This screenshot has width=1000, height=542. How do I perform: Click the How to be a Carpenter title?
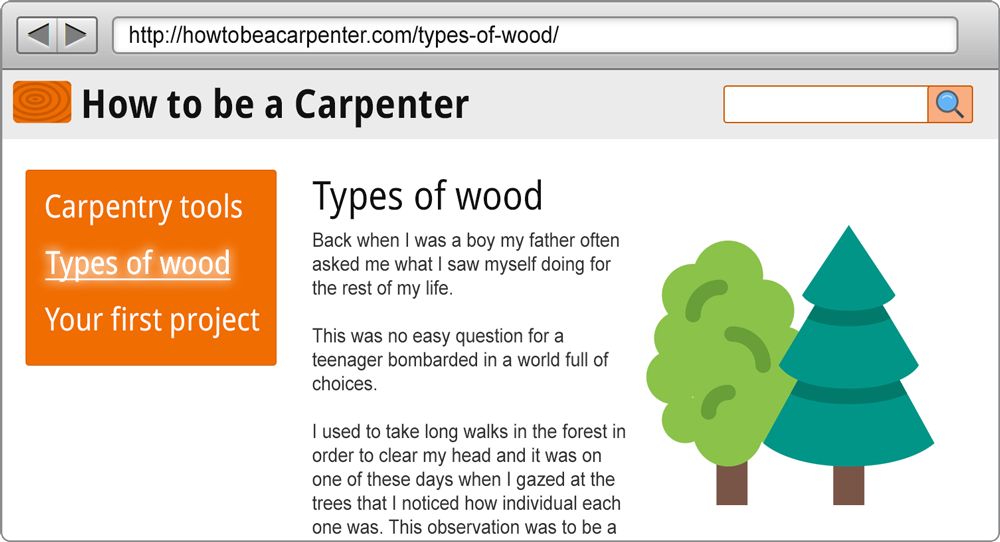[x=276, y=104]
